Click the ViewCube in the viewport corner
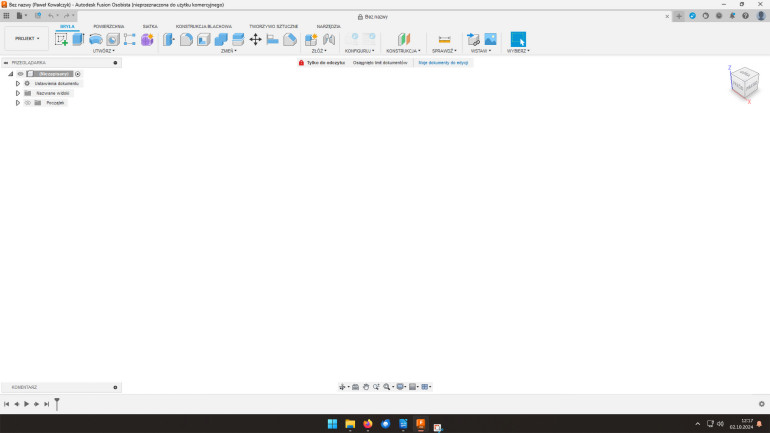This screenshot has width=770, height=433. point(743,85)
